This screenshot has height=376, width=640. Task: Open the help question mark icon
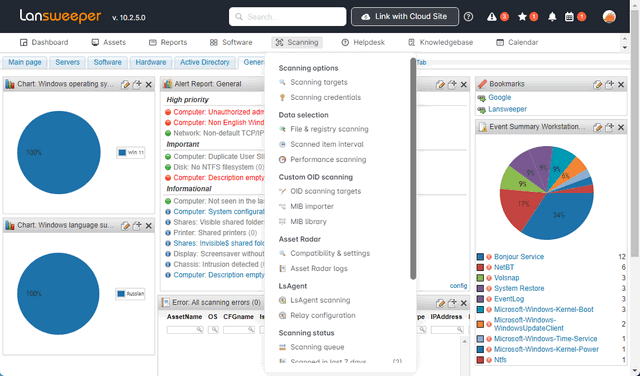tap(469, 17)
